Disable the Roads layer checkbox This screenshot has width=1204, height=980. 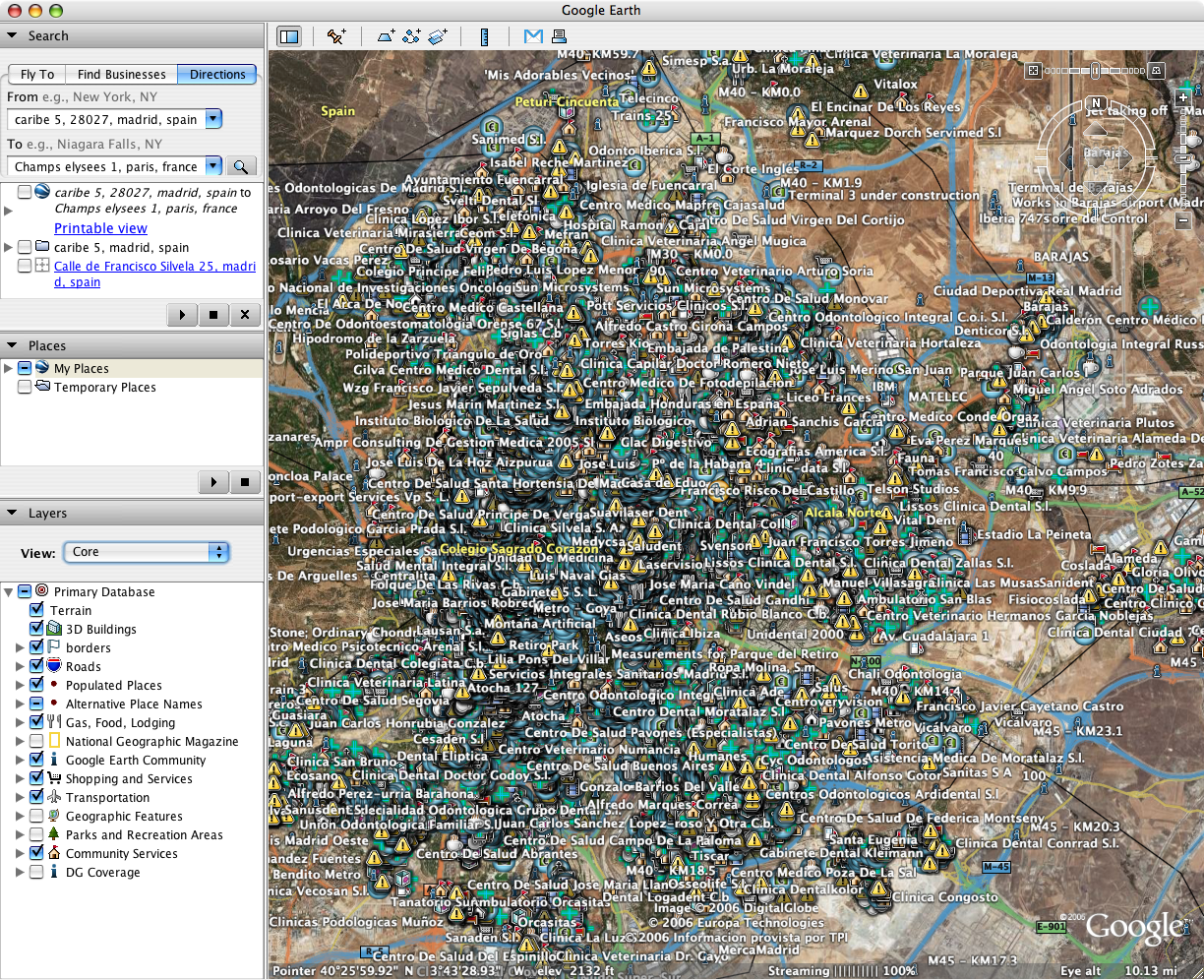pyautogui.click(x=37, y=667)
